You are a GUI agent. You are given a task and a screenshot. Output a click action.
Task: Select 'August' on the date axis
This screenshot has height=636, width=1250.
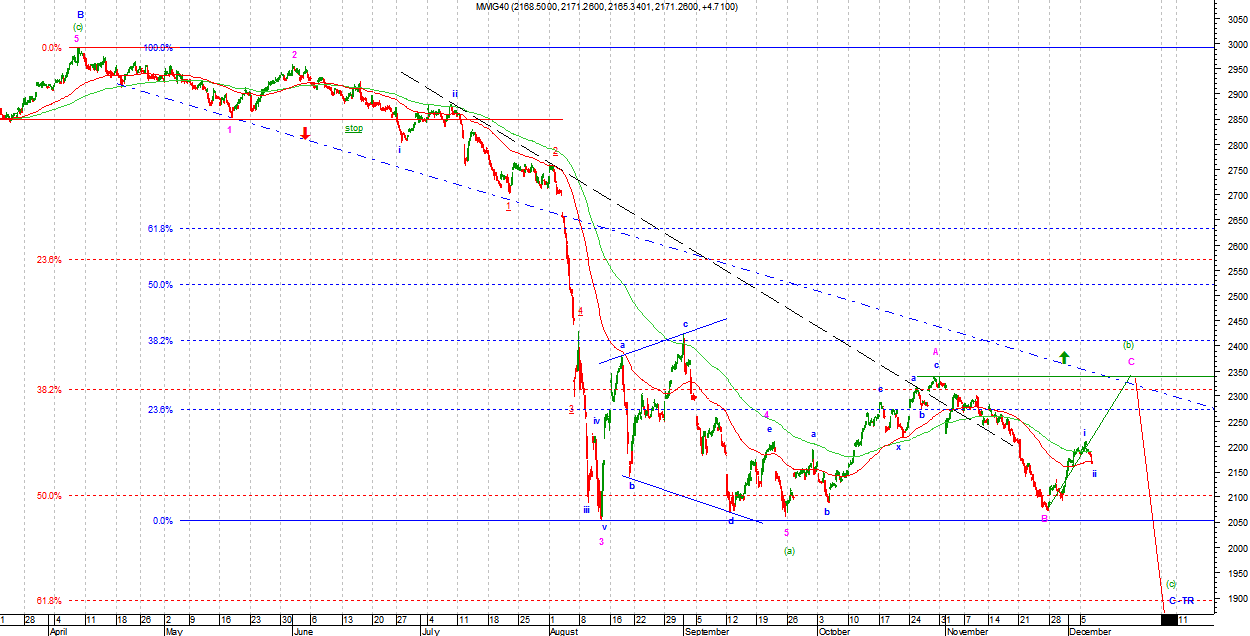coord(565,631)
